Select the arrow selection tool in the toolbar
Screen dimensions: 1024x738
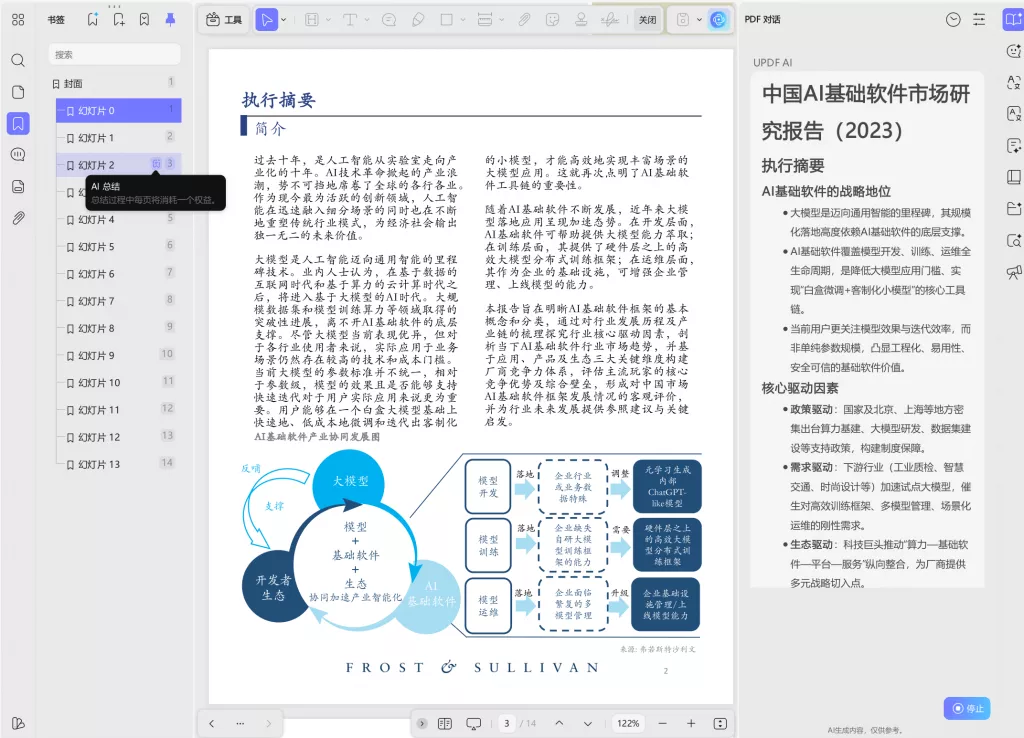[265, 19]
